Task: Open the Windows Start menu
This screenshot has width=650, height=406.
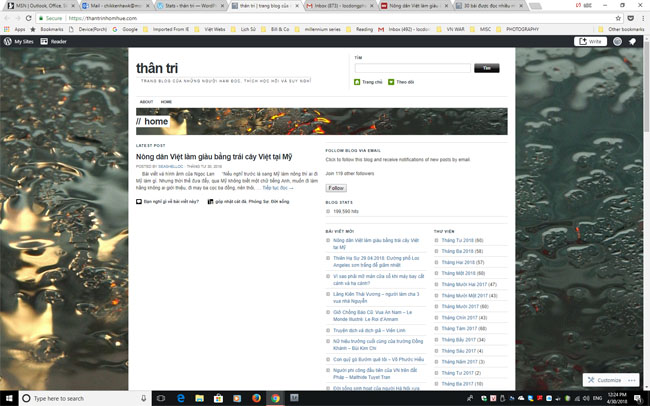Action: [x=10, y=397]
